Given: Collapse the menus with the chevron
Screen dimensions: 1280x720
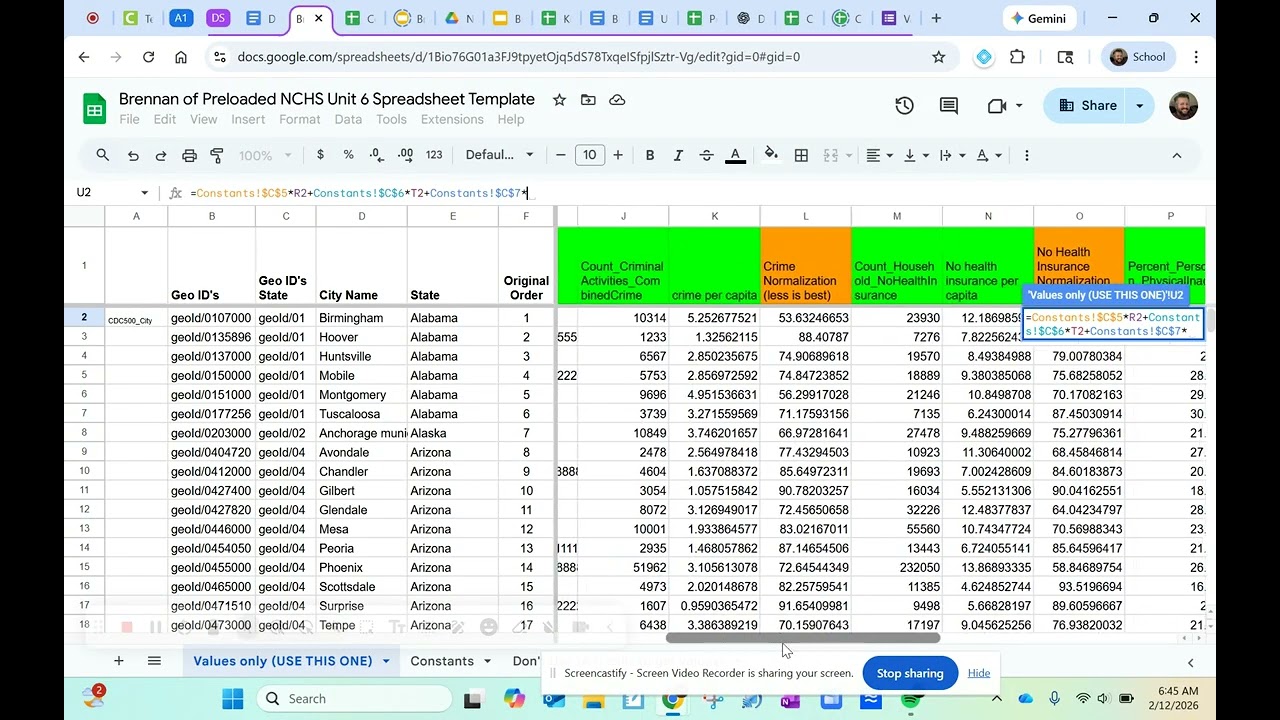Looking at the screenshot, I should (1176, 155).
